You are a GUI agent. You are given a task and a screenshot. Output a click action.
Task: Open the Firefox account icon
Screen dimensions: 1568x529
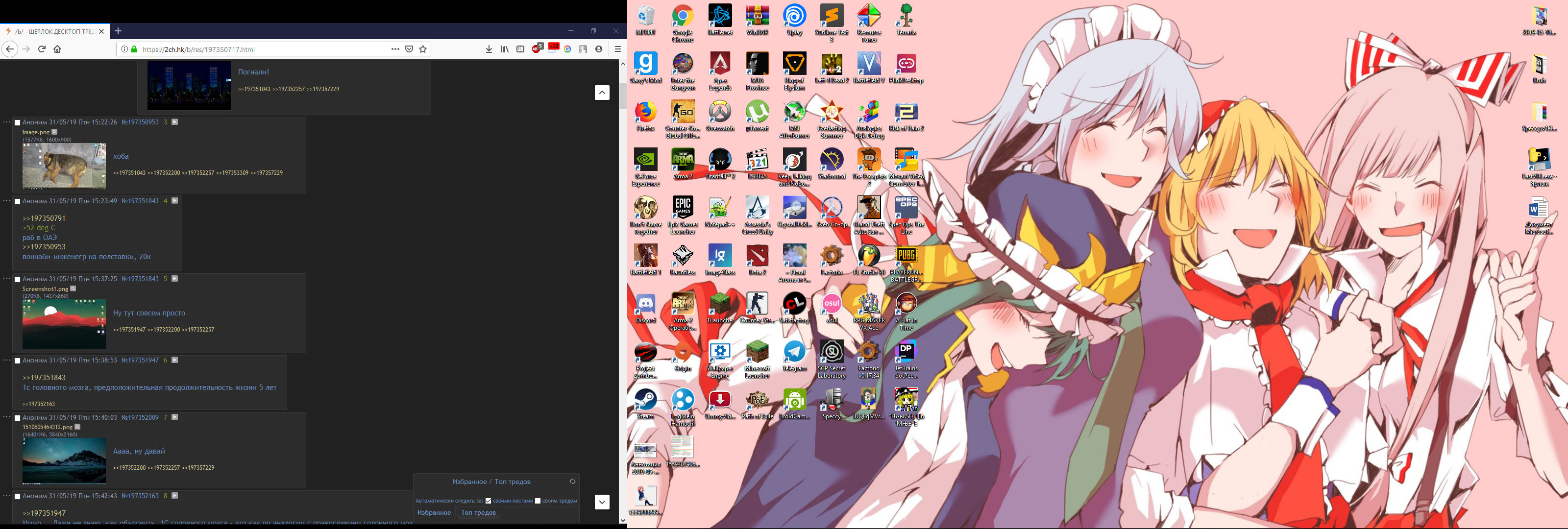coord(599,49)
